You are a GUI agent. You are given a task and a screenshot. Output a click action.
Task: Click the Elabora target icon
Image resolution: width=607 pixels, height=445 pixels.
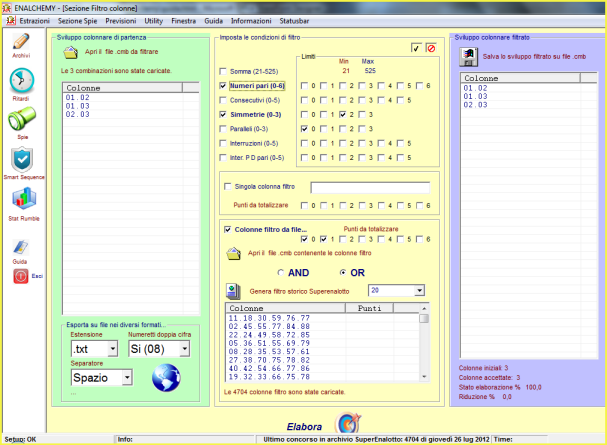[x=348, y=423]
